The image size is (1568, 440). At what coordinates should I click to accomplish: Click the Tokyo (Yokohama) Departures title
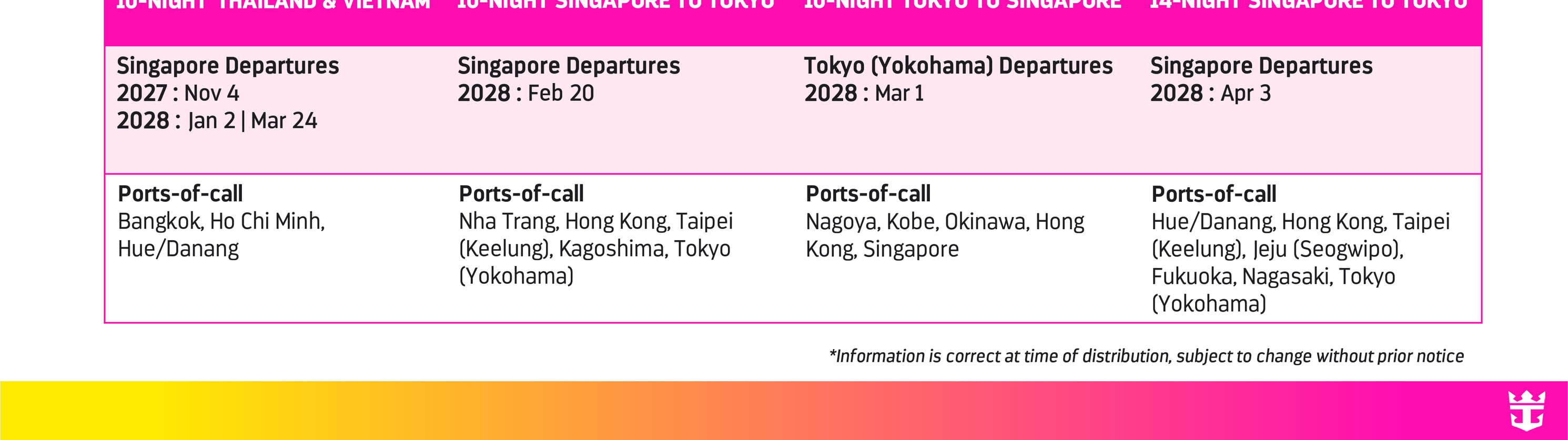click(x=958, y=66)
